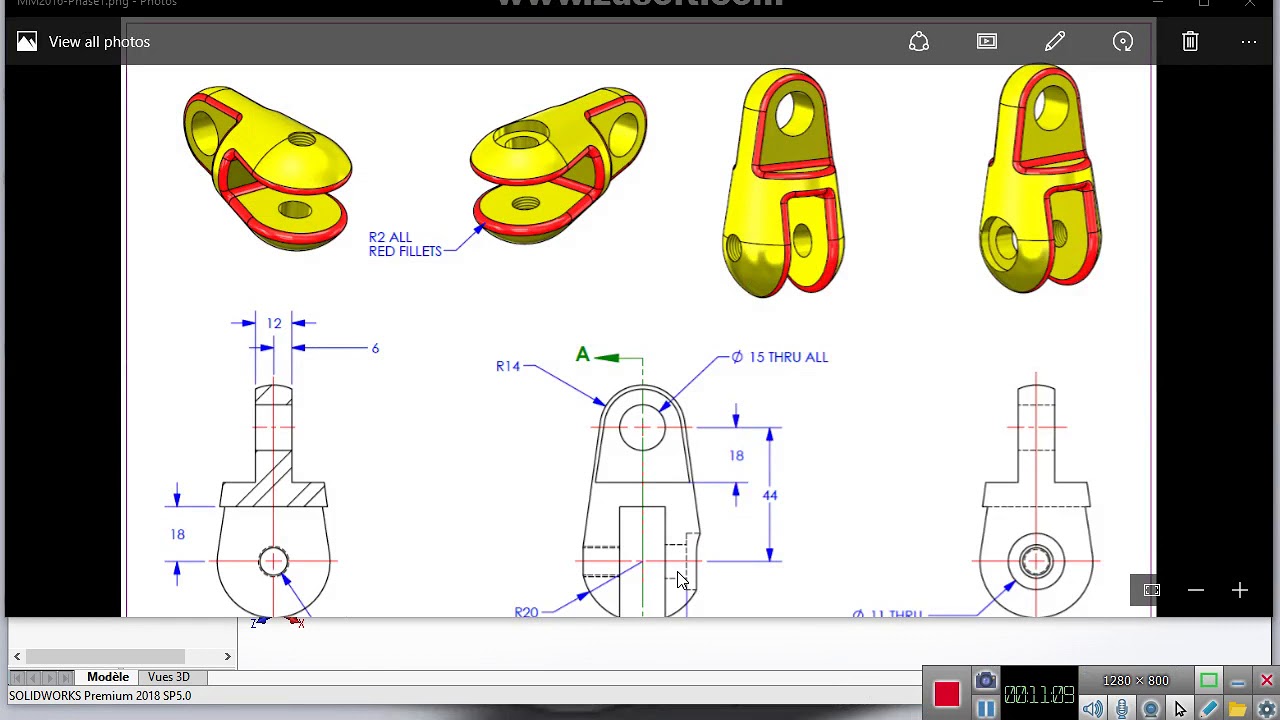Open the recordings folder icon
The width and height of the screenshot is (1280, 720).
(1238, 709)
